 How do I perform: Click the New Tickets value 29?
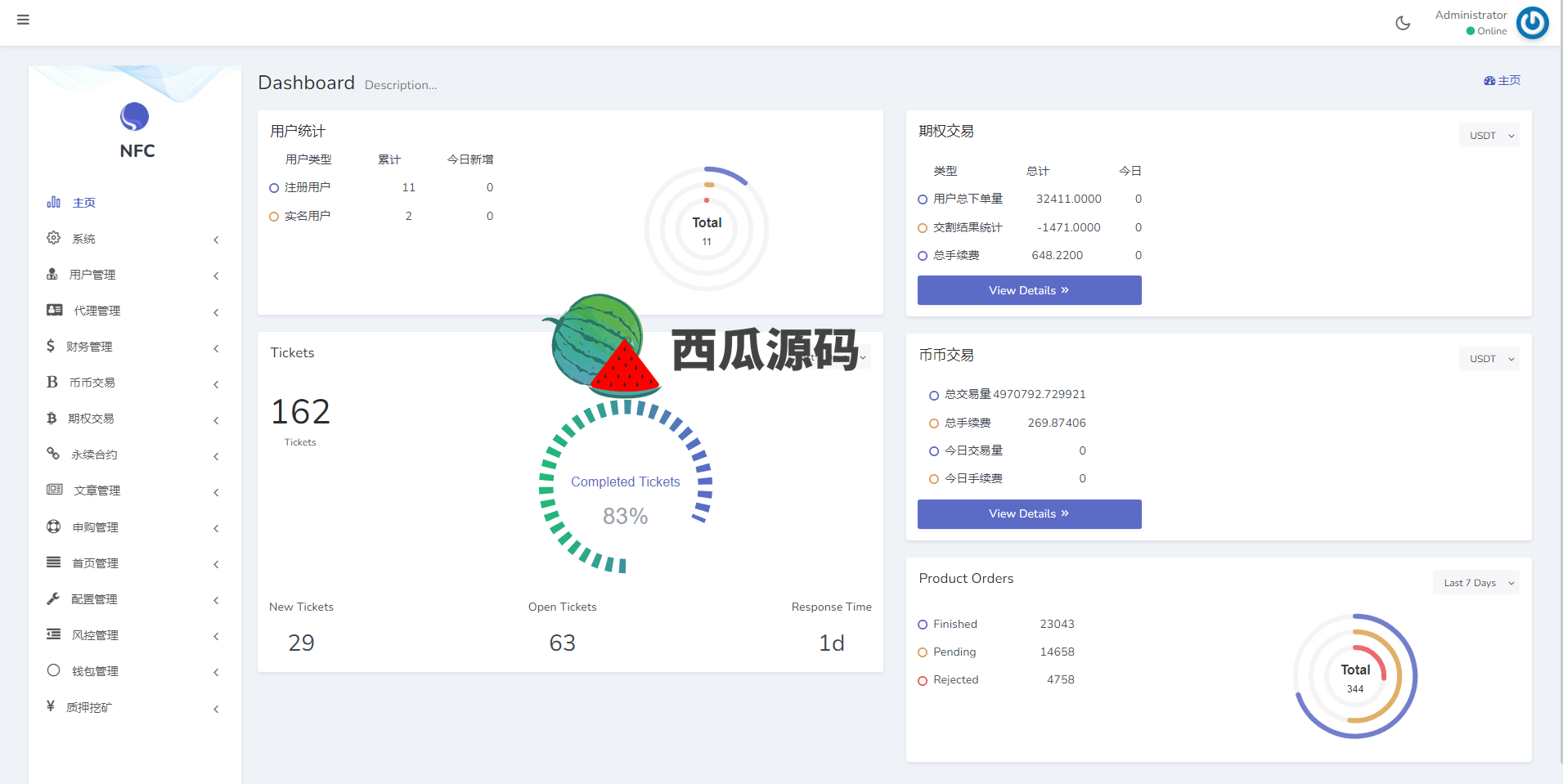(x=301, y=643)
